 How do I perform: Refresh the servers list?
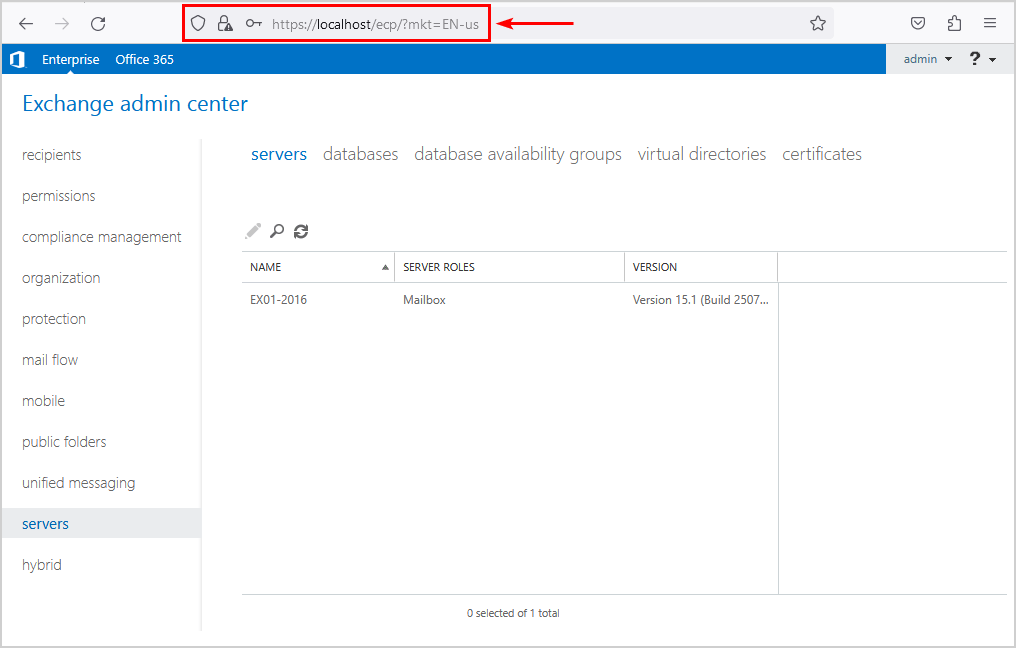[301, 231]
